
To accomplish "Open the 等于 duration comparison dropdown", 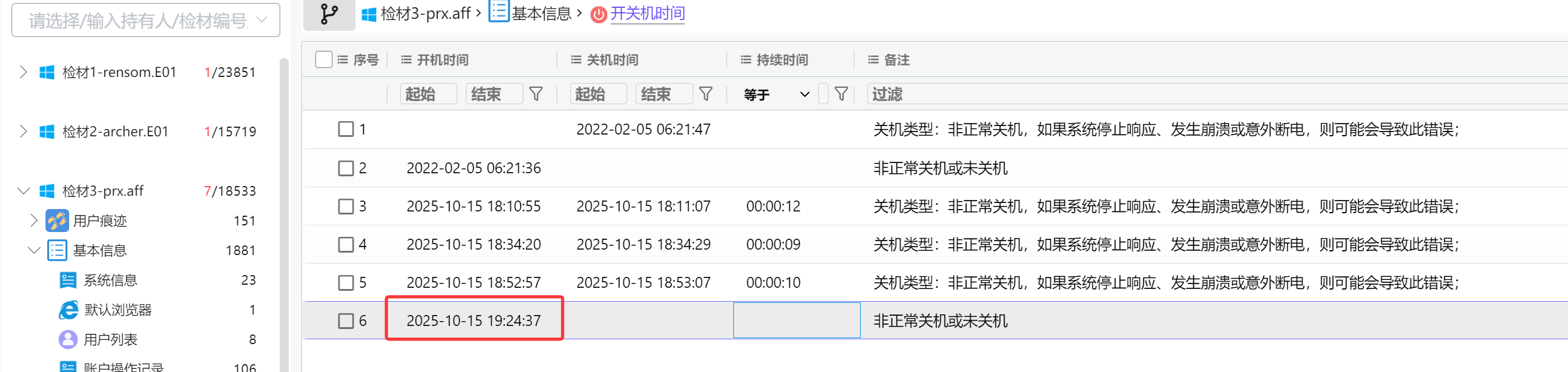I will click(776, 95).
